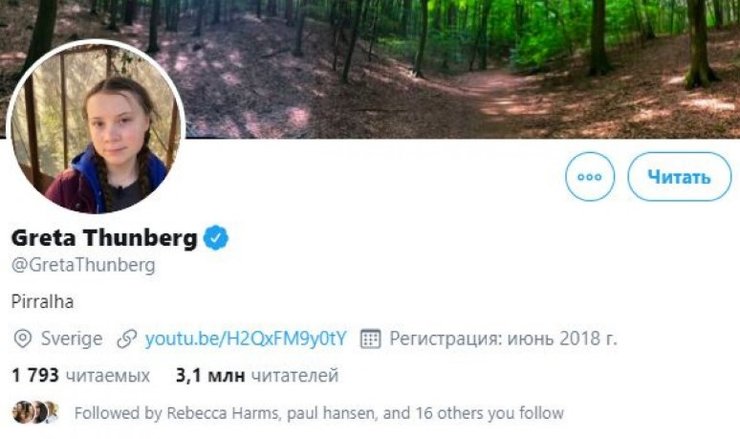Screen dimensions: 740x439
Task: Open the youtu.be/H2QxFM9y0tY link
Action: [x=245, y=338]
